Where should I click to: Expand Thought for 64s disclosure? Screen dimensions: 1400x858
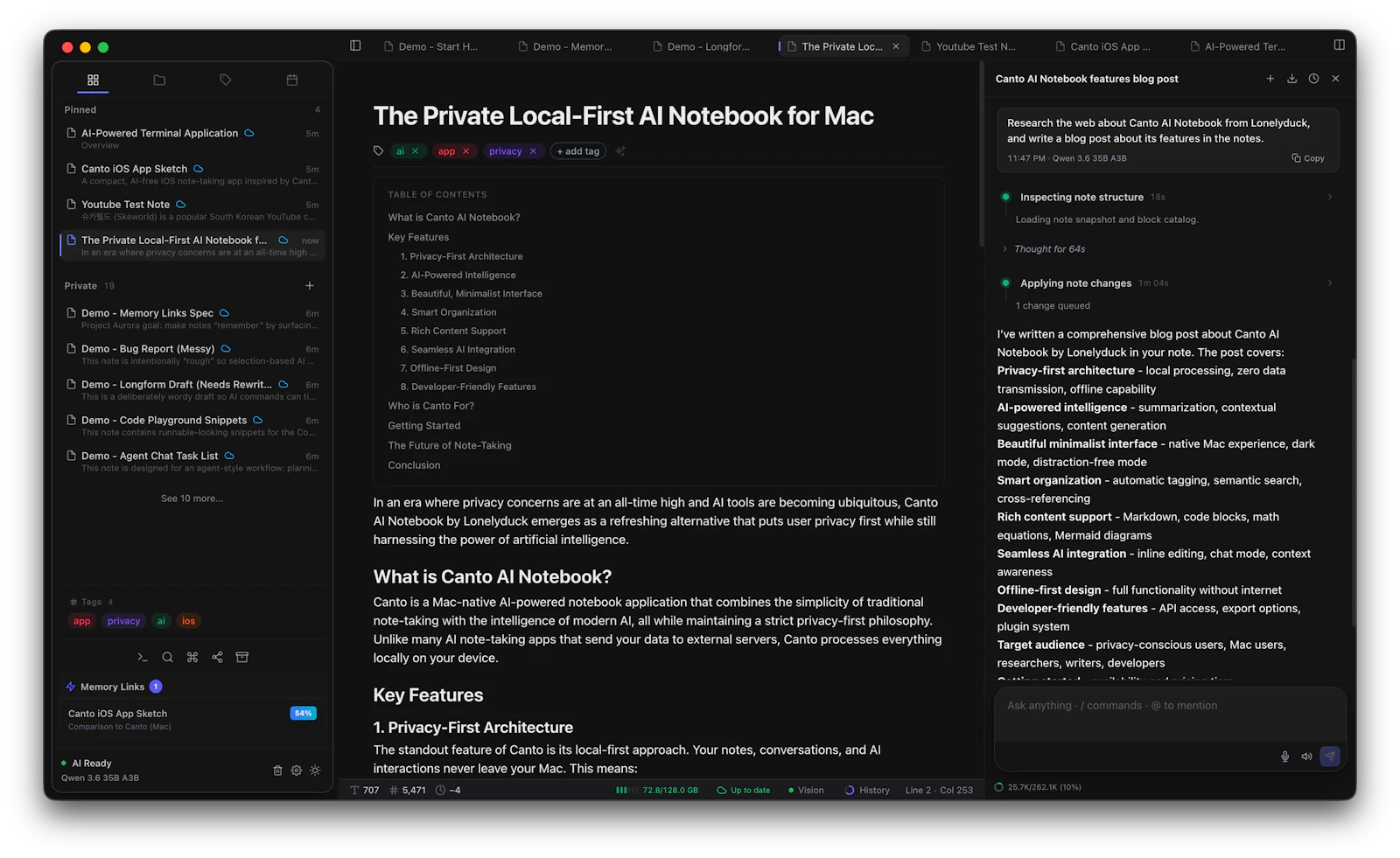[x=1044, y=249]
